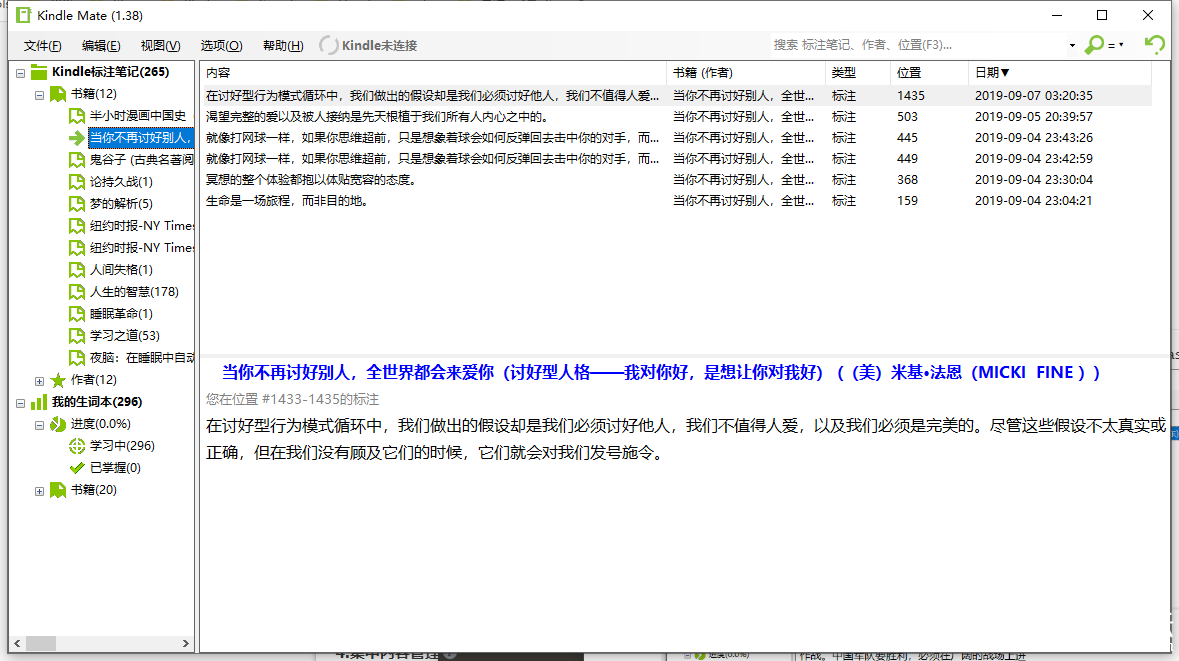Screen dimensions: 1179x661
Task: Click the 鬼谷子 book icon
Action: point(77,159)
